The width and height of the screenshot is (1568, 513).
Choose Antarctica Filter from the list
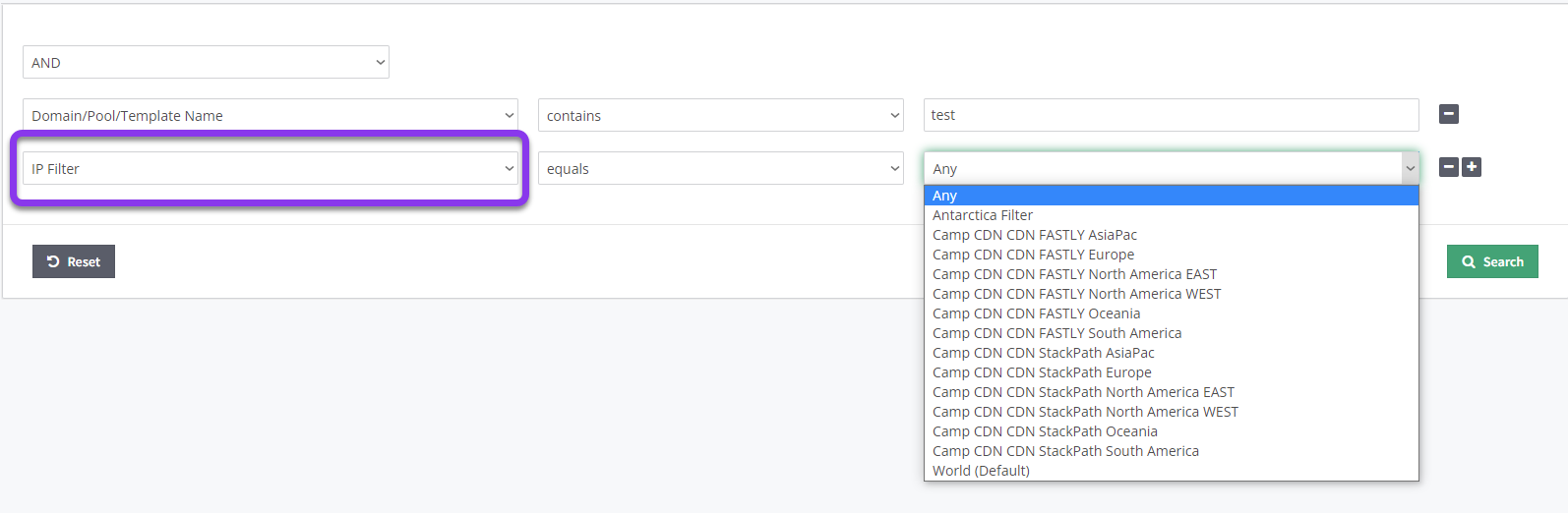point(1171,215)
